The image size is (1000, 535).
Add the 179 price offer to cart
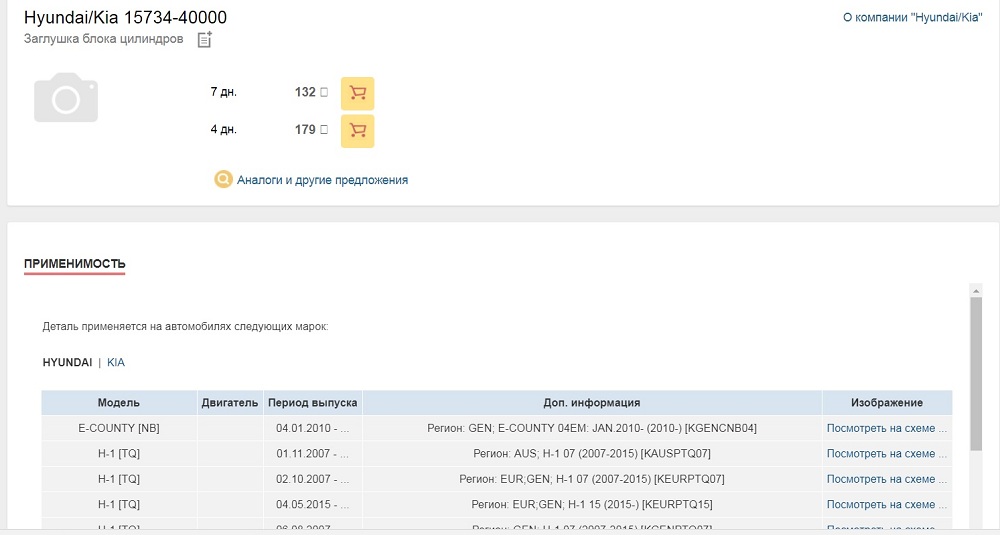[357, 130]
